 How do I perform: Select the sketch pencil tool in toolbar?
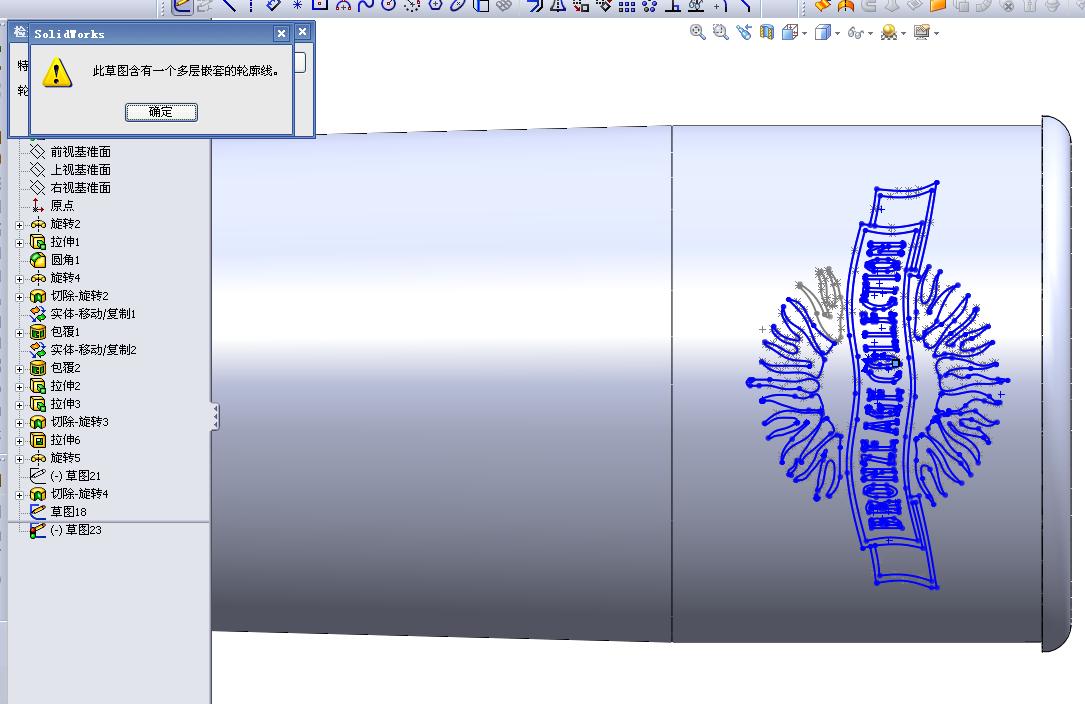[183, 6]
